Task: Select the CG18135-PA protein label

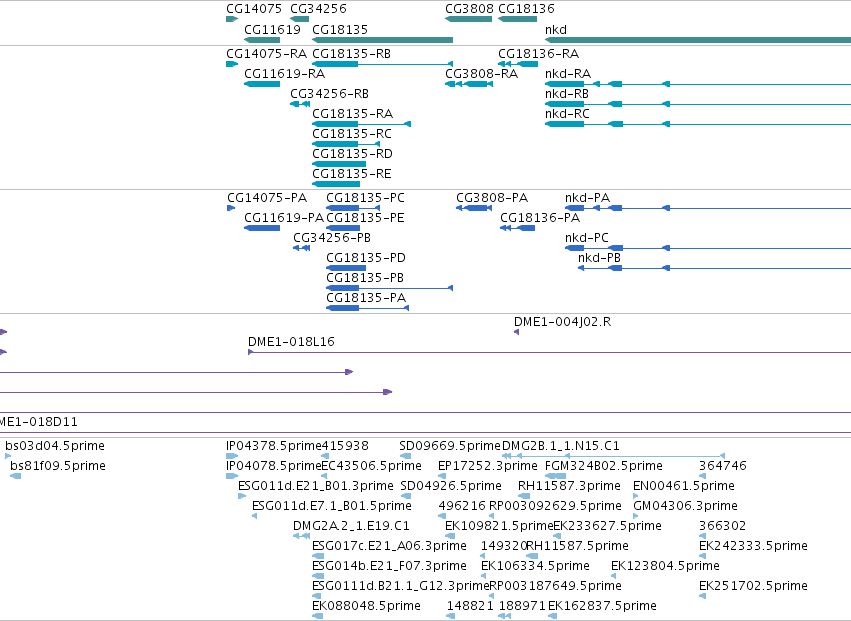Action: (x=366, y=299)
